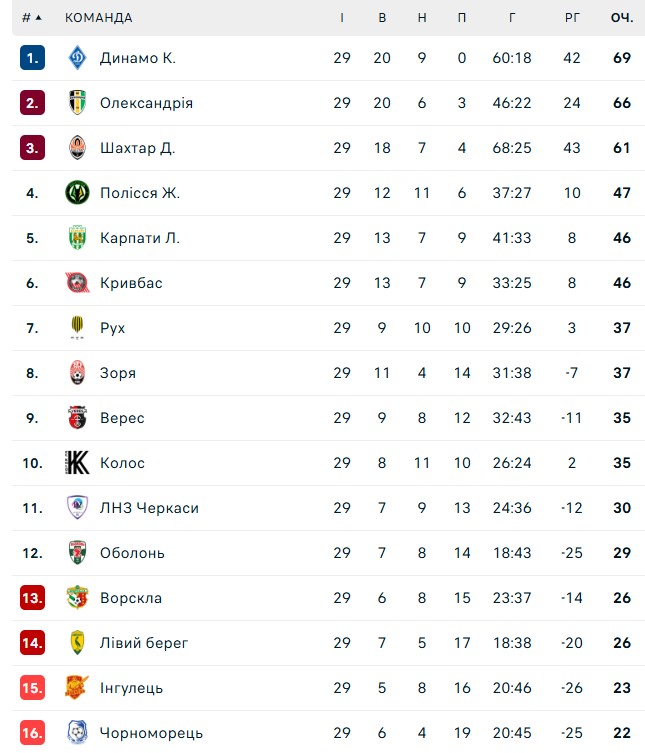
Task: Click the red position 16 badge
Action: point(32,733)
